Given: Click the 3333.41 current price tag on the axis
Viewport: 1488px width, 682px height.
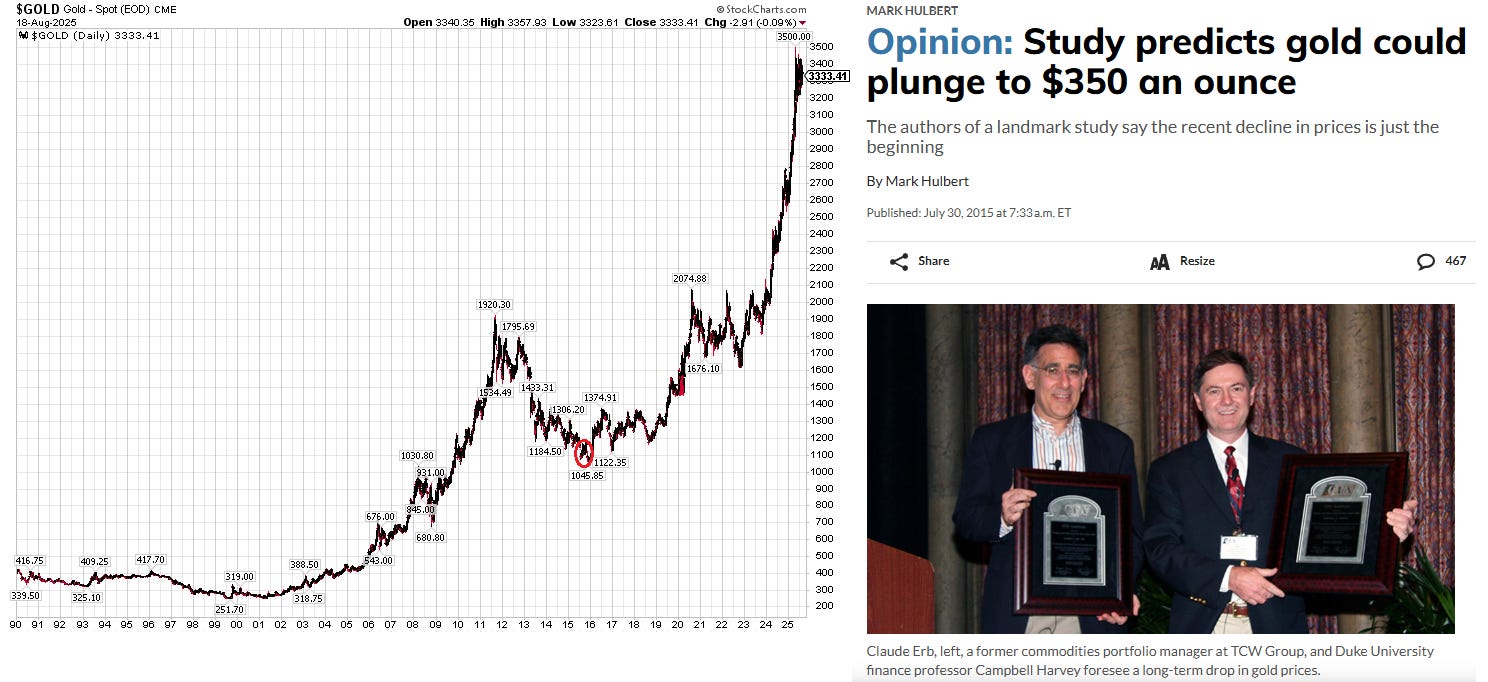Looking at the screenshot, I should click(x=828, y=76).
